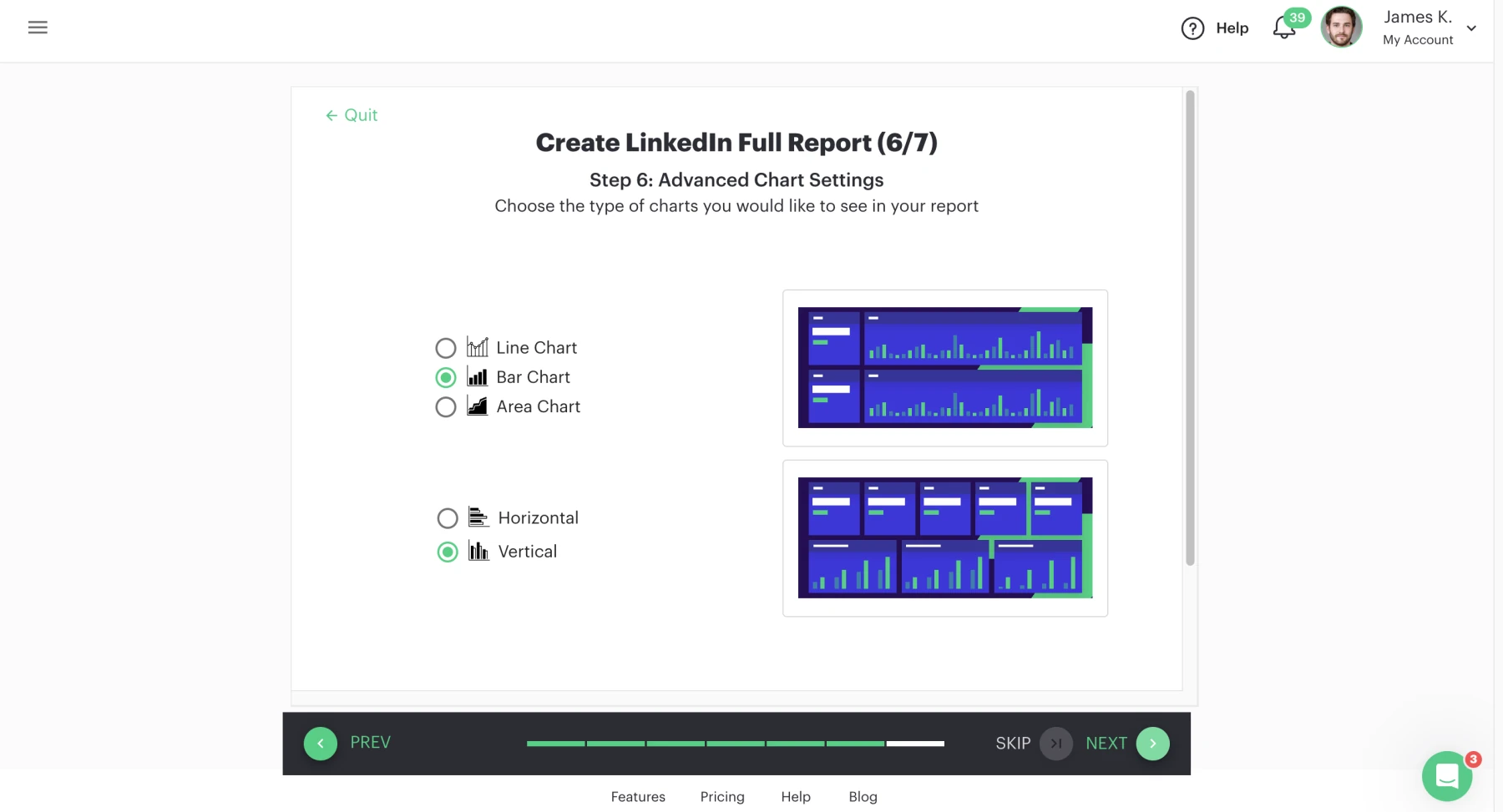Click the skip-forward circle icon

click(x=1056, y=744)
